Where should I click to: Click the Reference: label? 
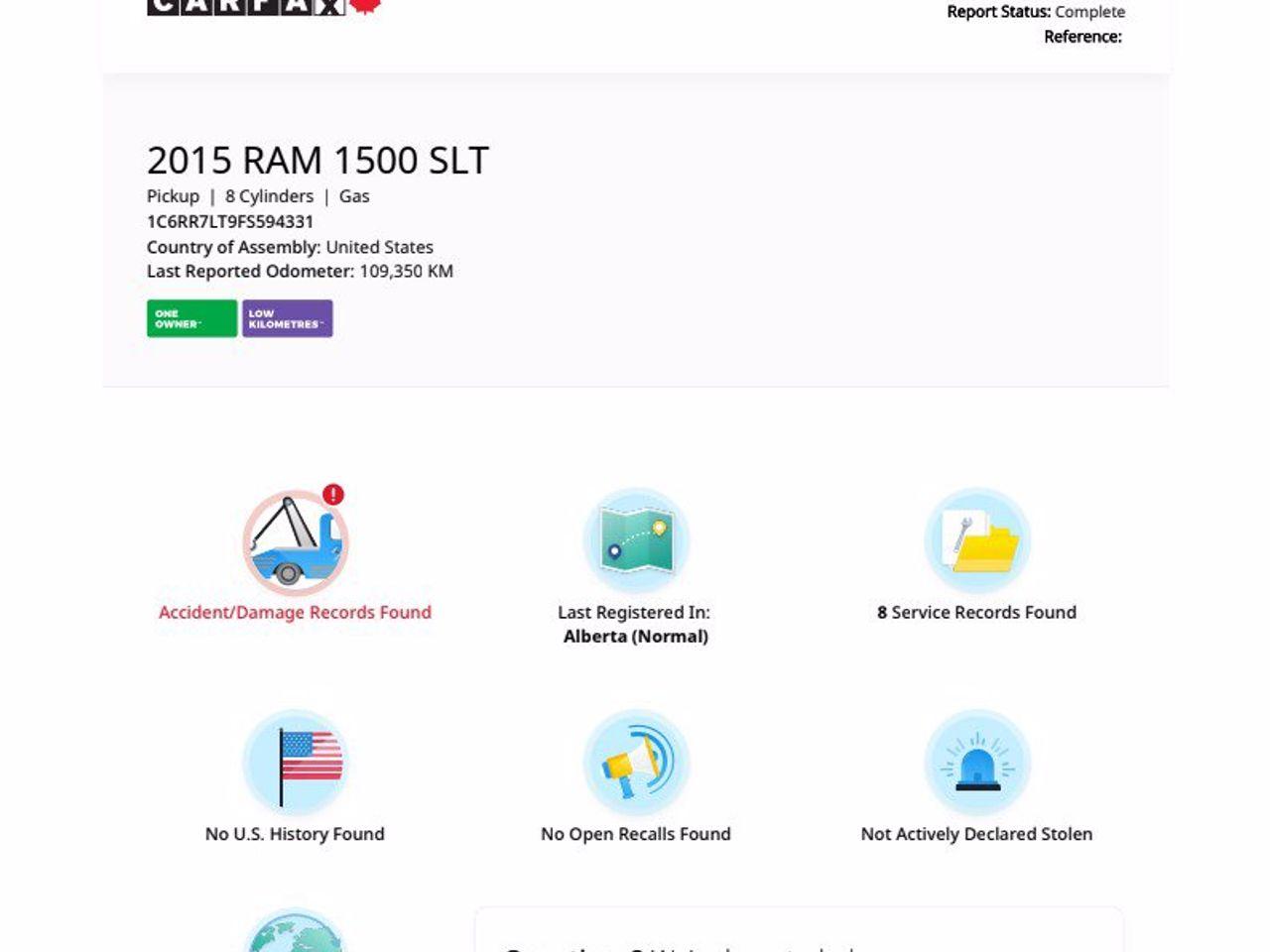(x=1082, y=37)
